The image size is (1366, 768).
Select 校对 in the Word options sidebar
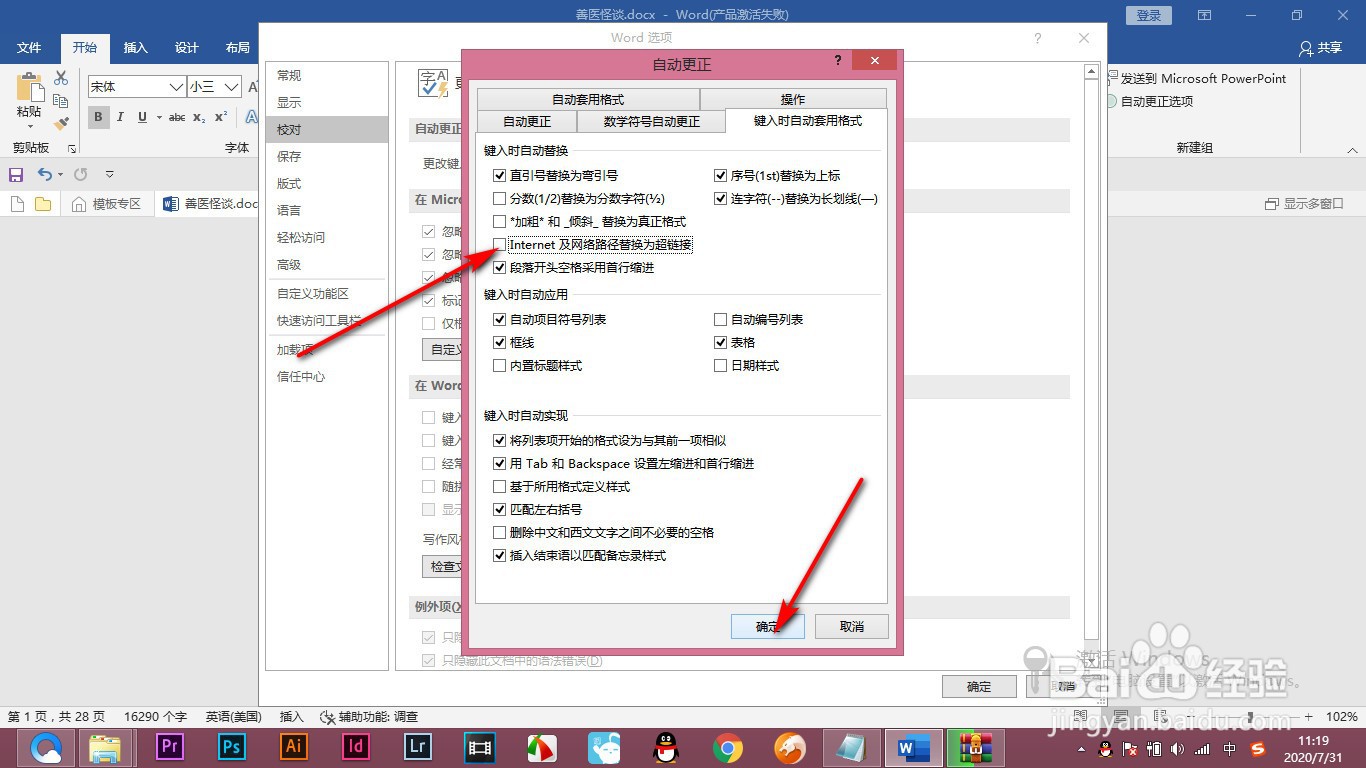pos(288,129)
